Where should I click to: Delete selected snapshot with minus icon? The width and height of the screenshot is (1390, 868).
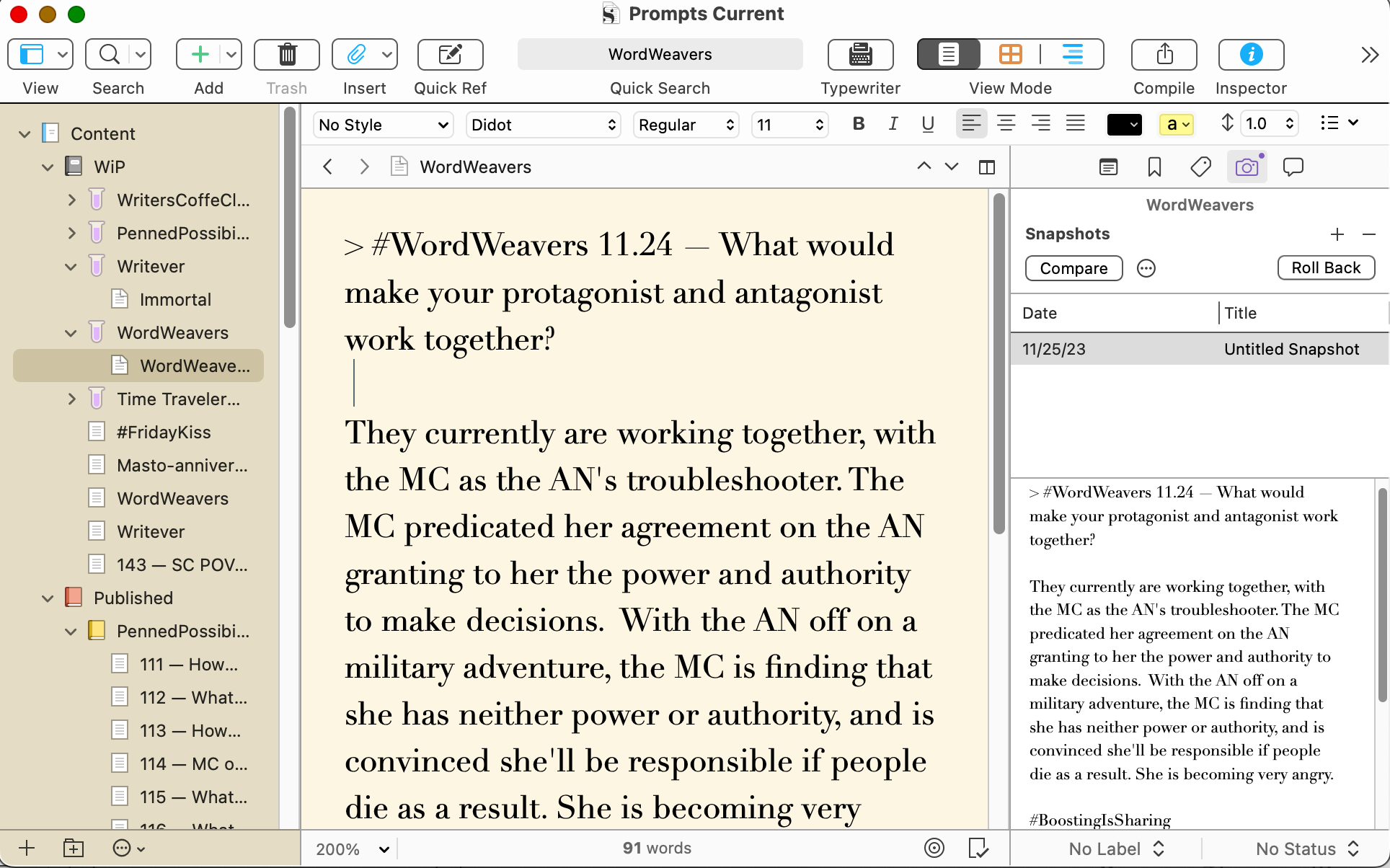(x=1369, y=234)
